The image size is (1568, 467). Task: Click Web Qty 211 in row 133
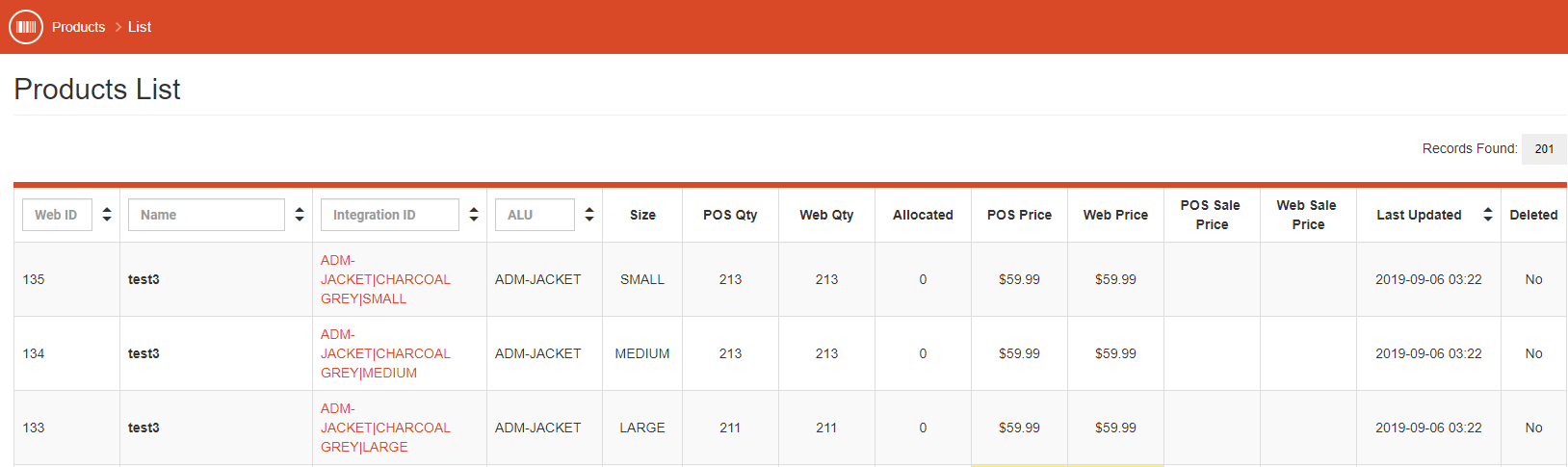pos(826,428)
